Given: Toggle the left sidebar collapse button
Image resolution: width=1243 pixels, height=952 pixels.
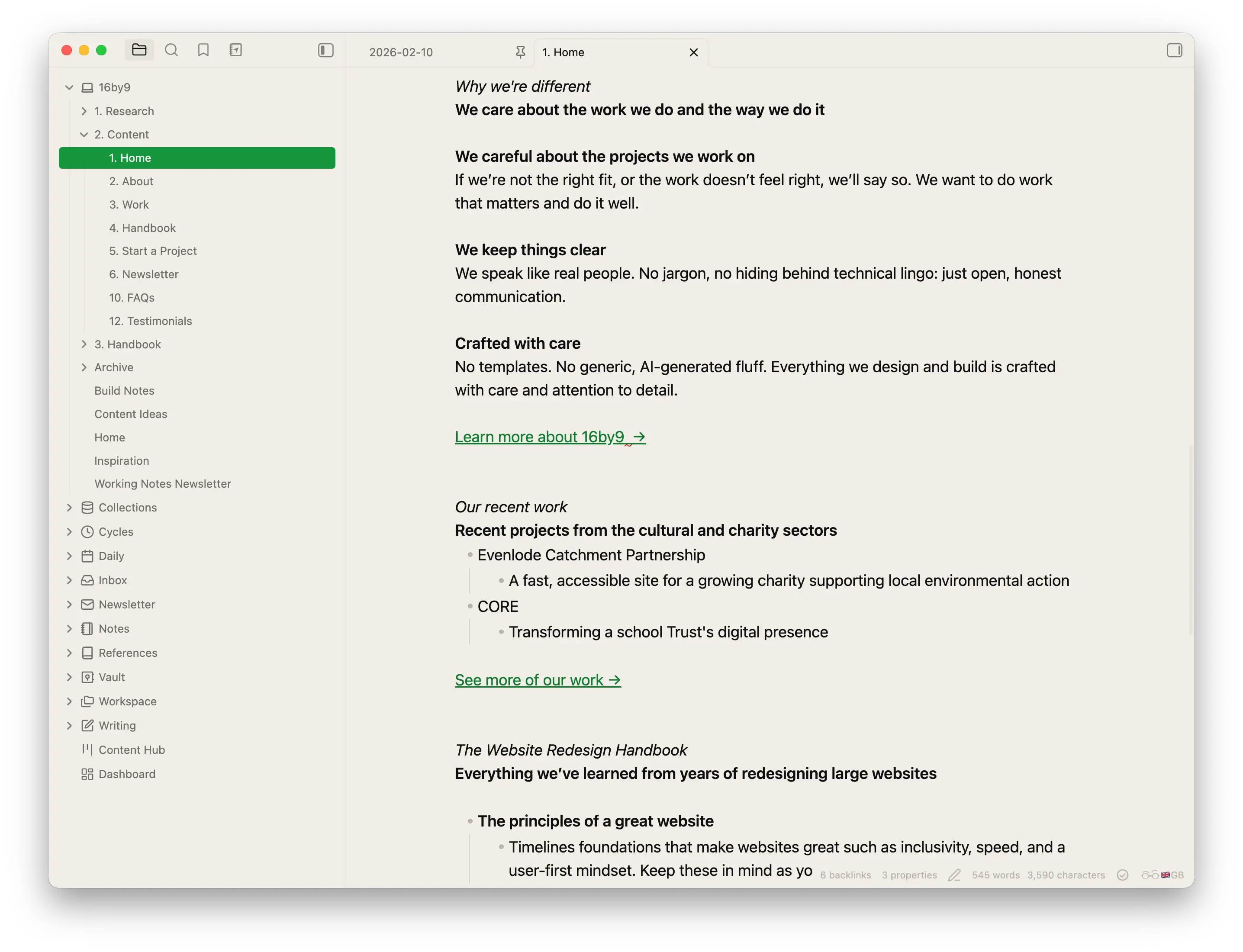Looking at the screenshot, I should [x=326, y=51].
